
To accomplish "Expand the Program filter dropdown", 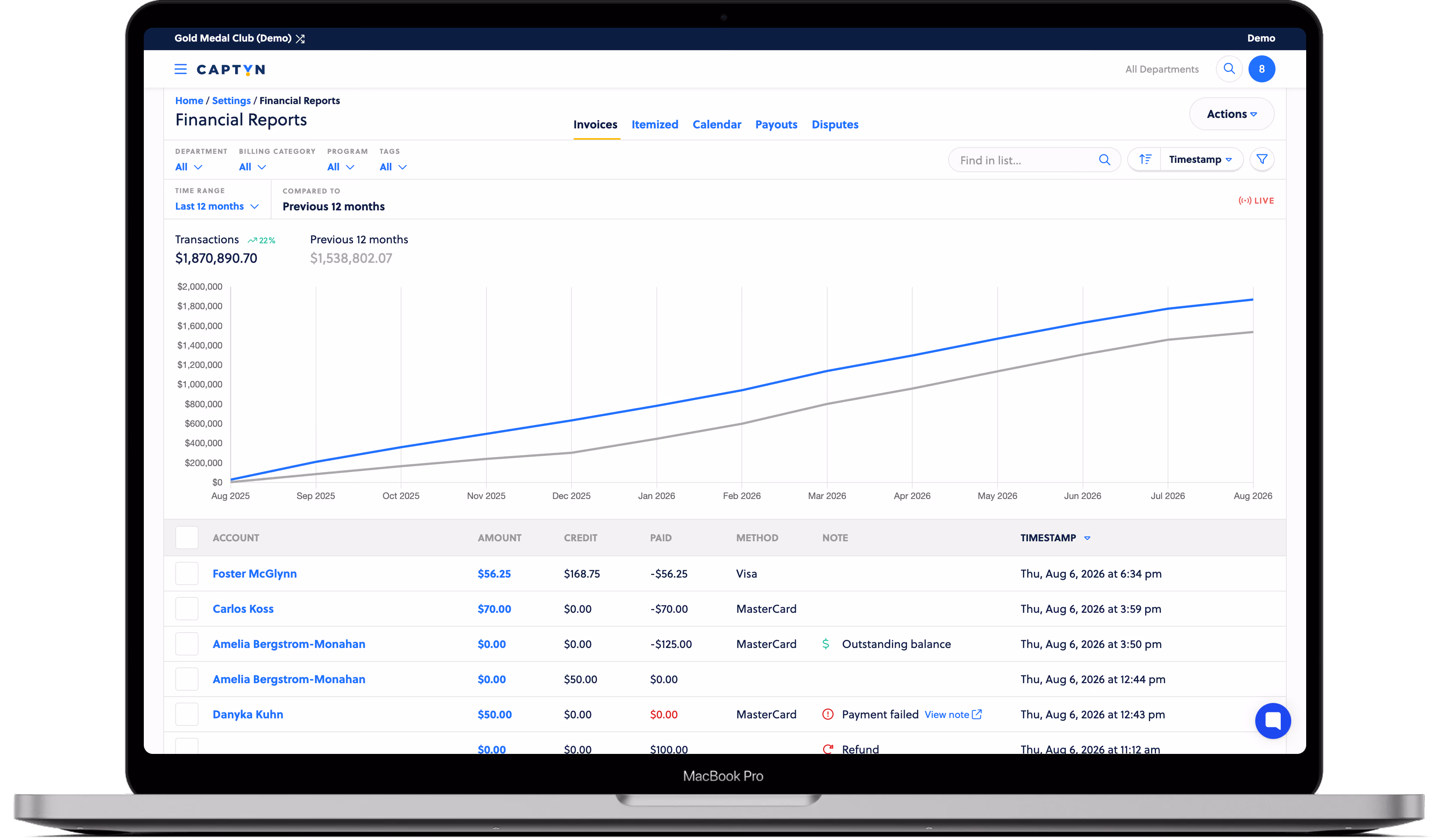I will 341,167.
